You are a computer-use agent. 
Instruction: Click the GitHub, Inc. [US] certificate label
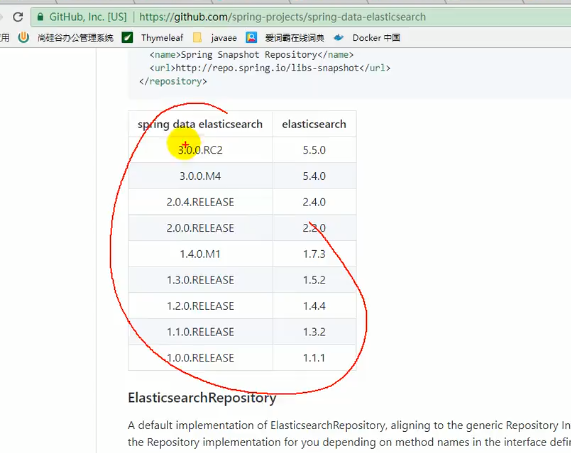88,17
